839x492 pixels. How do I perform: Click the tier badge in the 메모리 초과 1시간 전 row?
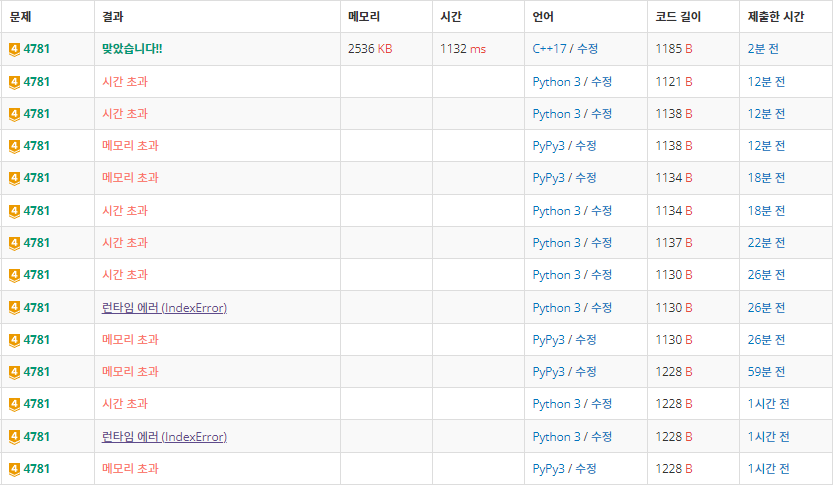click(14, 470)
